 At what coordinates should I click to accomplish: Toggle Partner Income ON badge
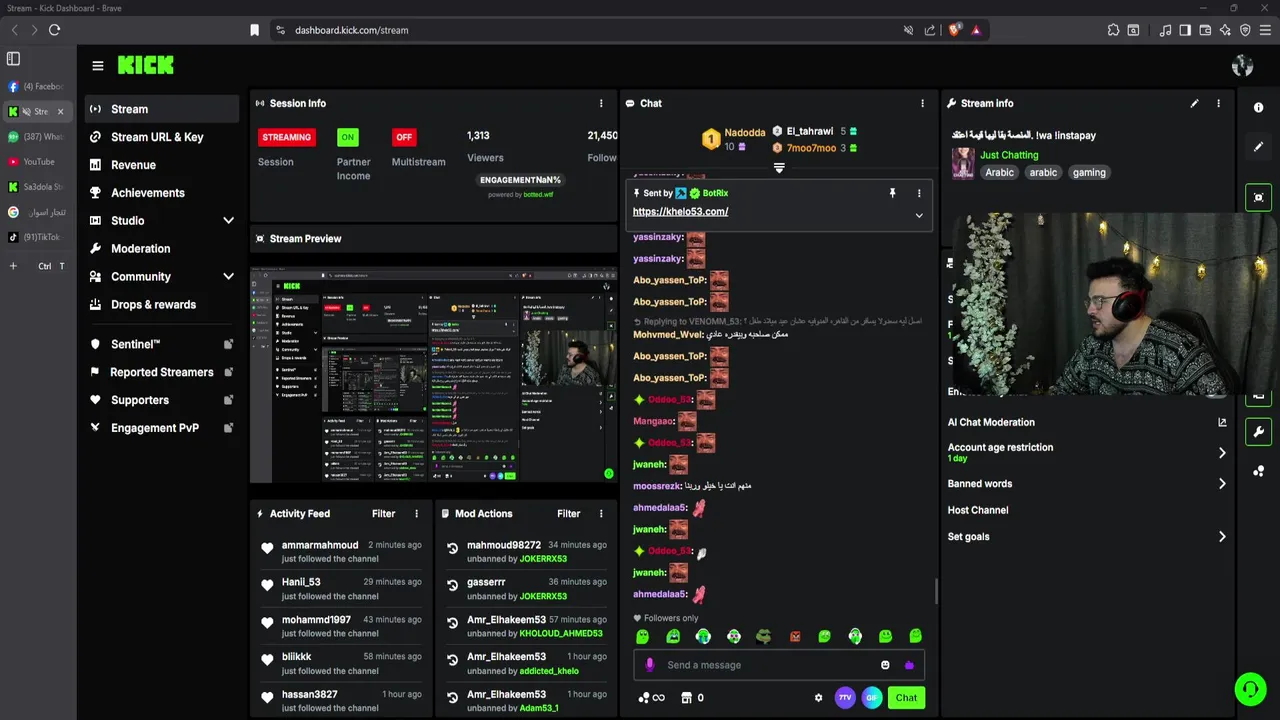coord(348,137)
